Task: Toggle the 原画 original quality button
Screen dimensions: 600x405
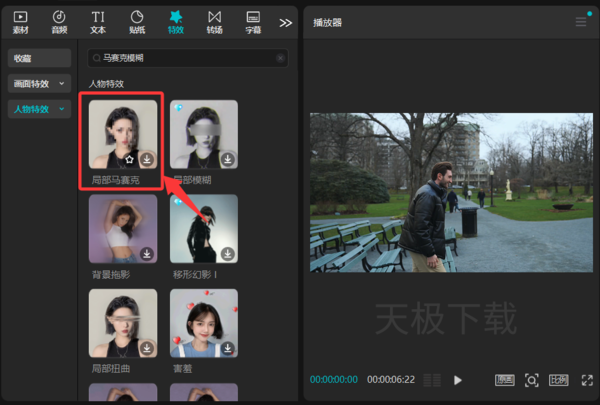Action: point(505,380)
